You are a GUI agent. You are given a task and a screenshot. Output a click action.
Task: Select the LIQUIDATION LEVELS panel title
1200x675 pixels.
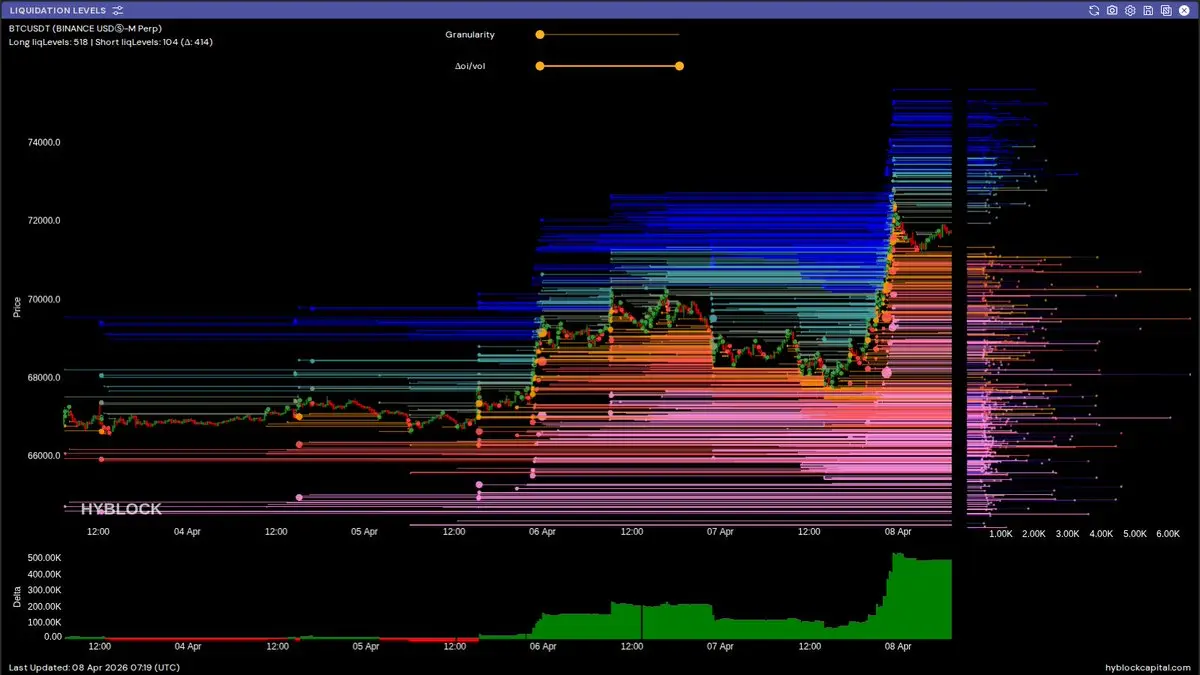point(57,10)
